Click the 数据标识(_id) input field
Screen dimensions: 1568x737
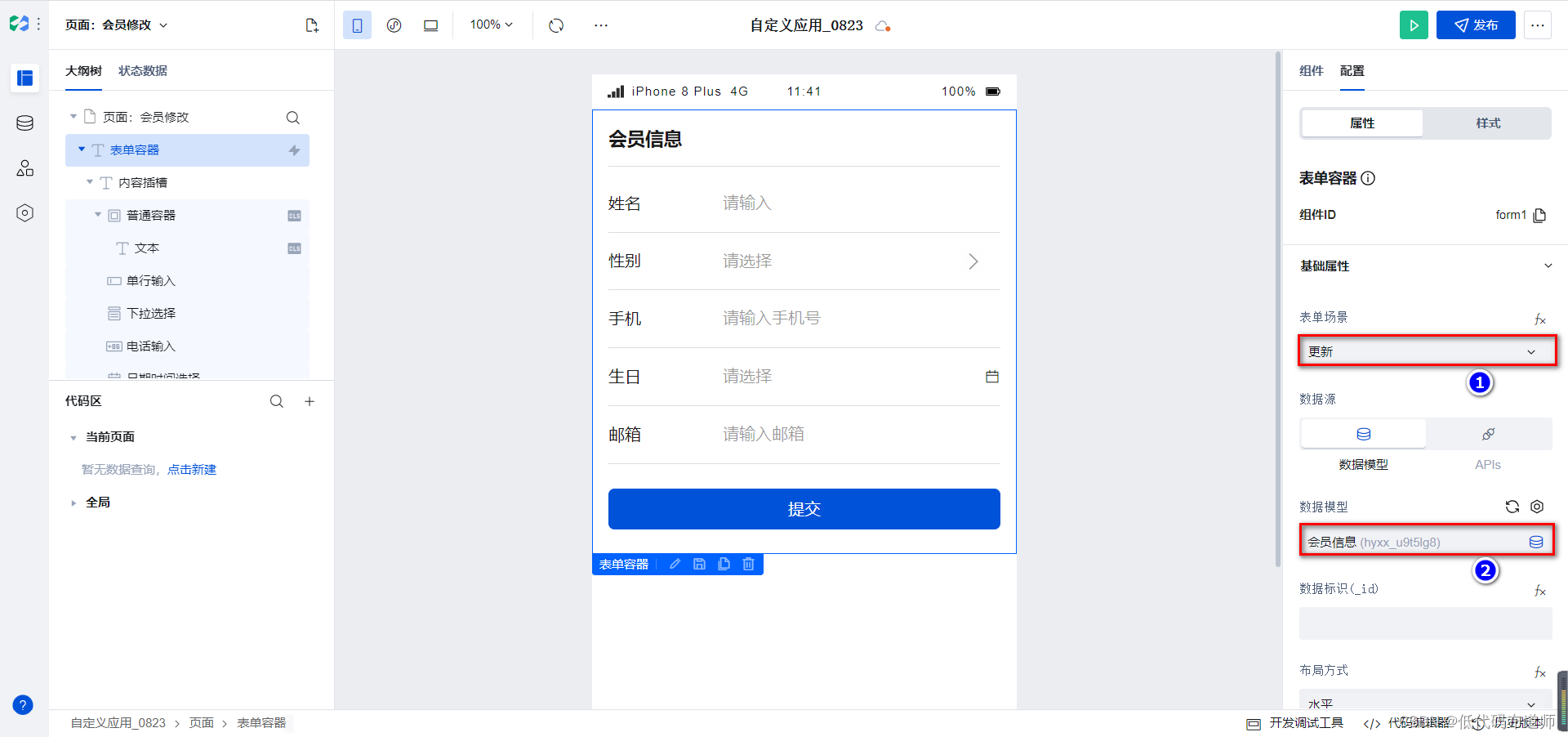[1426, 623]
